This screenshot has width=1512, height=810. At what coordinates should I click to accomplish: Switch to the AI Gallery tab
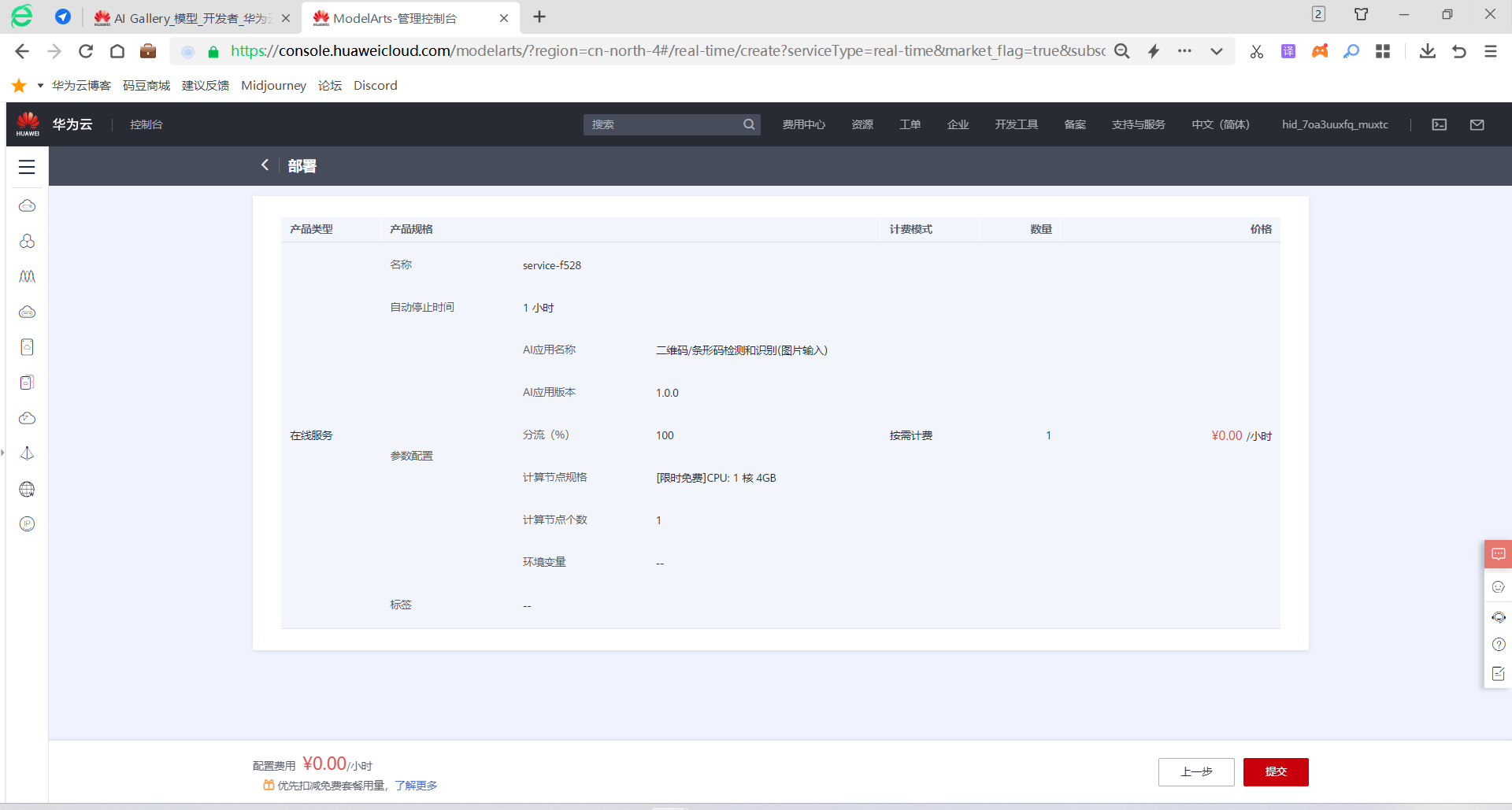(x=191, y=17)
